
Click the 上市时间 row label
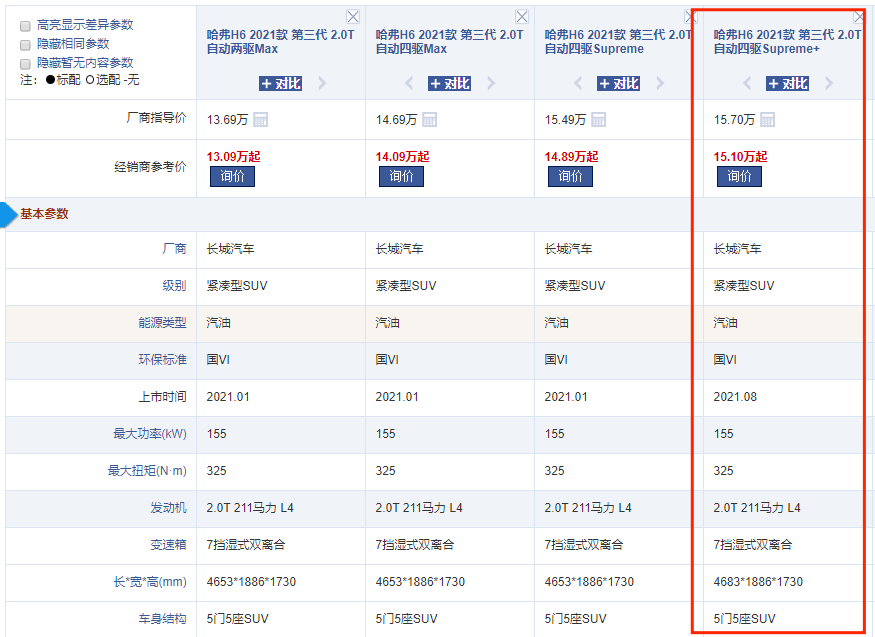[162, 397]
